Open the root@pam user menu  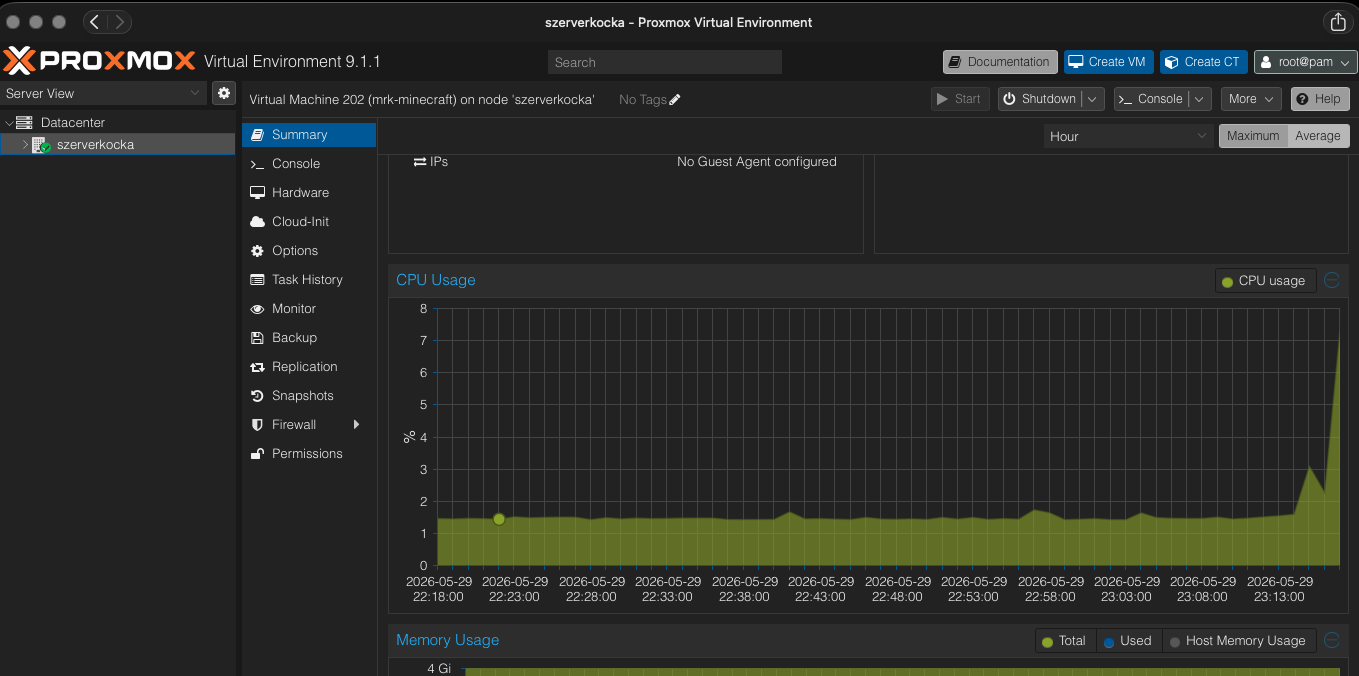(1305, 62)
